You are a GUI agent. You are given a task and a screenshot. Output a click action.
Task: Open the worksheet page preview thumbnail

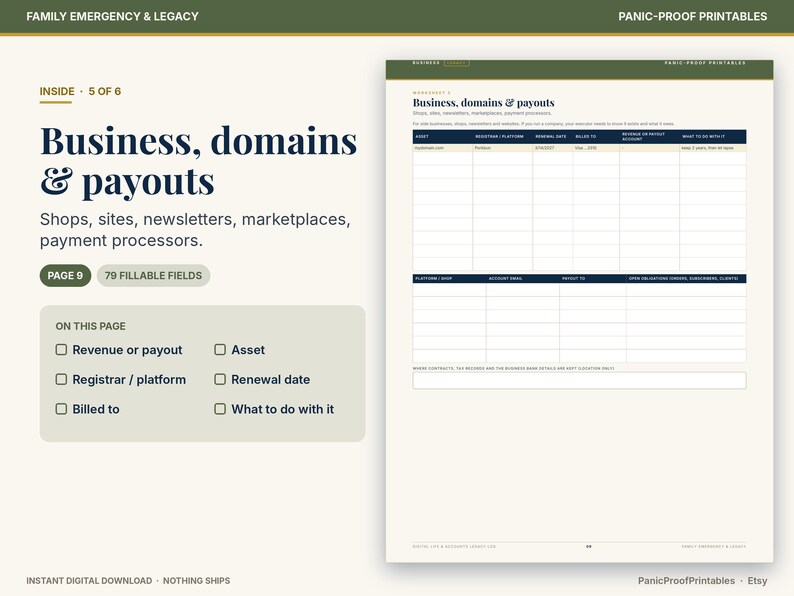click(x=579, y=311)
